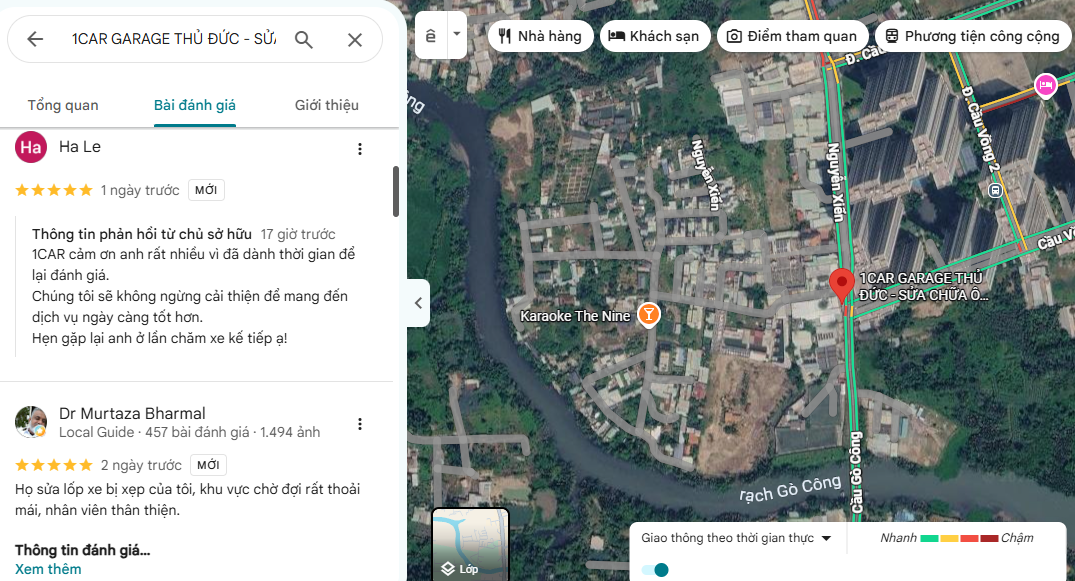Open the Lớp layers thumbnail
The width and height of the screenshot is (1075, 581).
pos(470,545)
